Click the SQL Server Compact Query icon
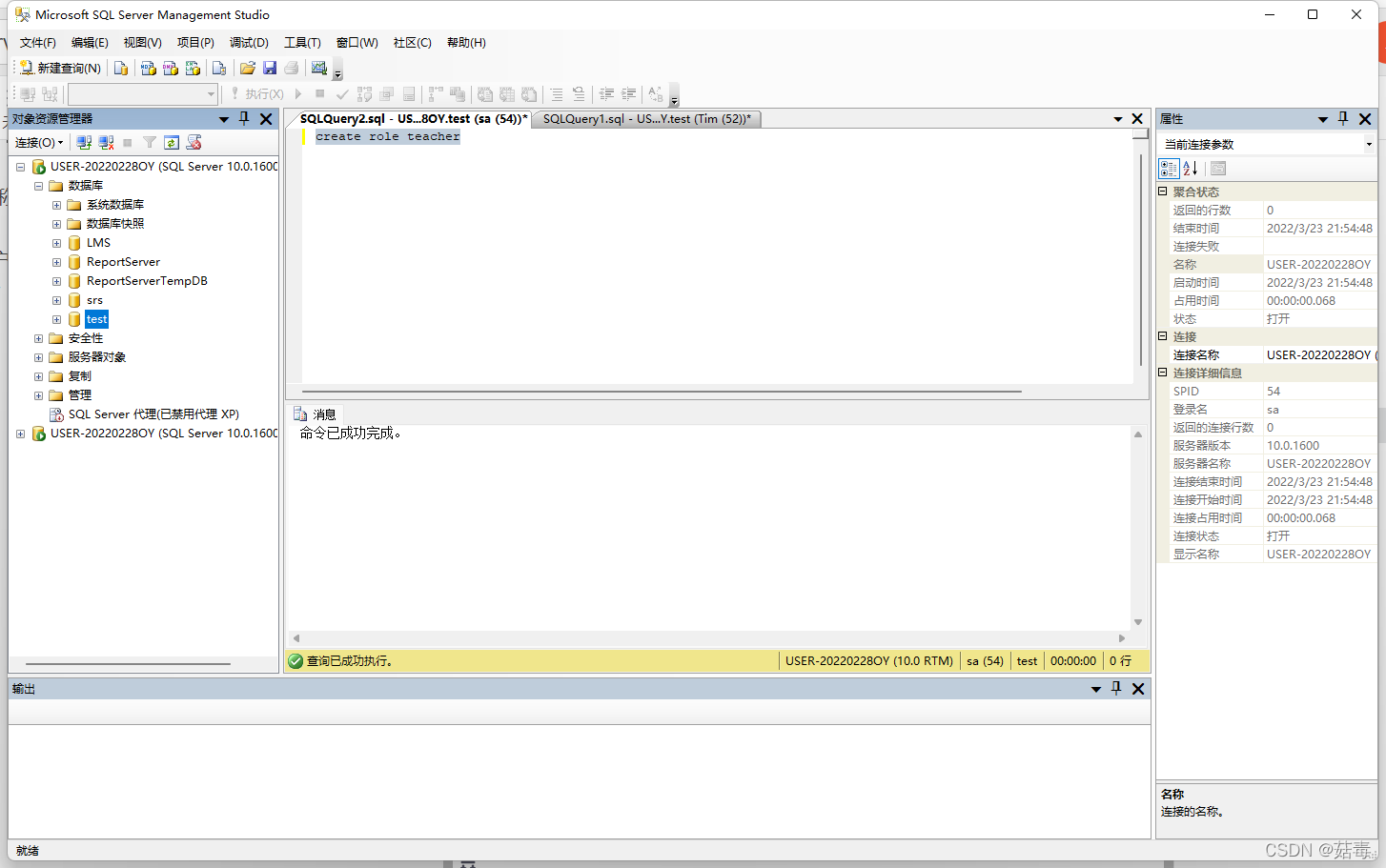This screenshot has width=1386, height=868. [219, 68]
